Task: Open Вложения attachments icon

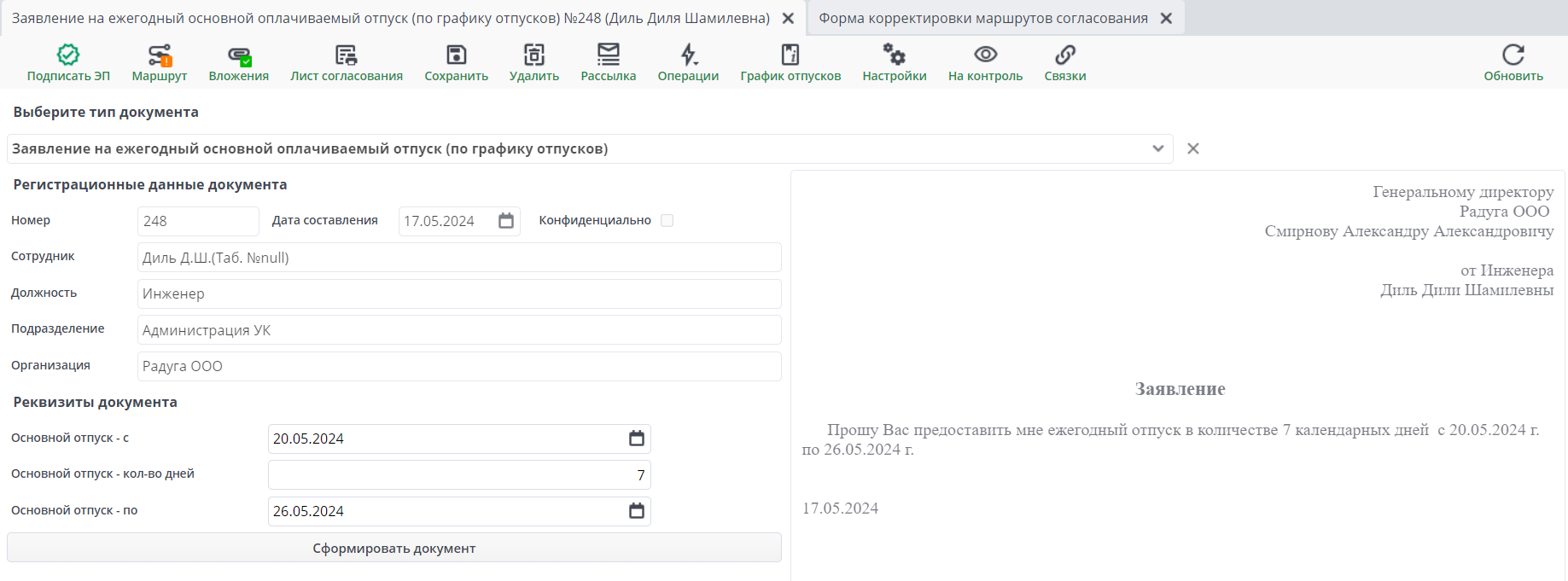Action: click(239, 55)
